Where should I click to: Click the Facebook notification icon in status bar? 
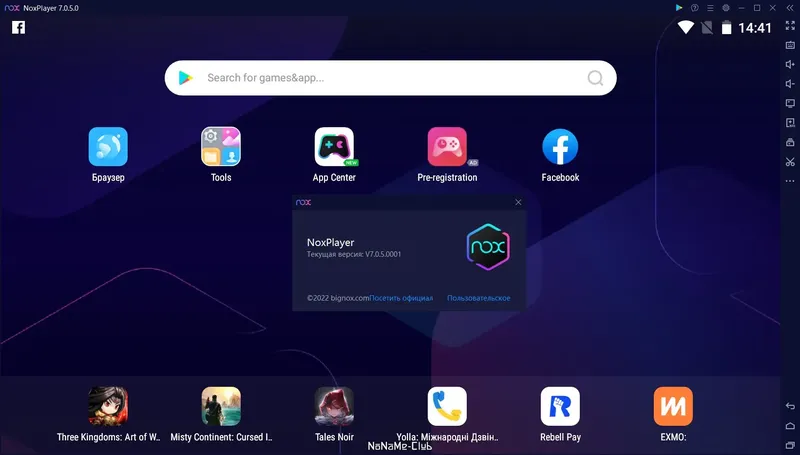pos(18,27)
